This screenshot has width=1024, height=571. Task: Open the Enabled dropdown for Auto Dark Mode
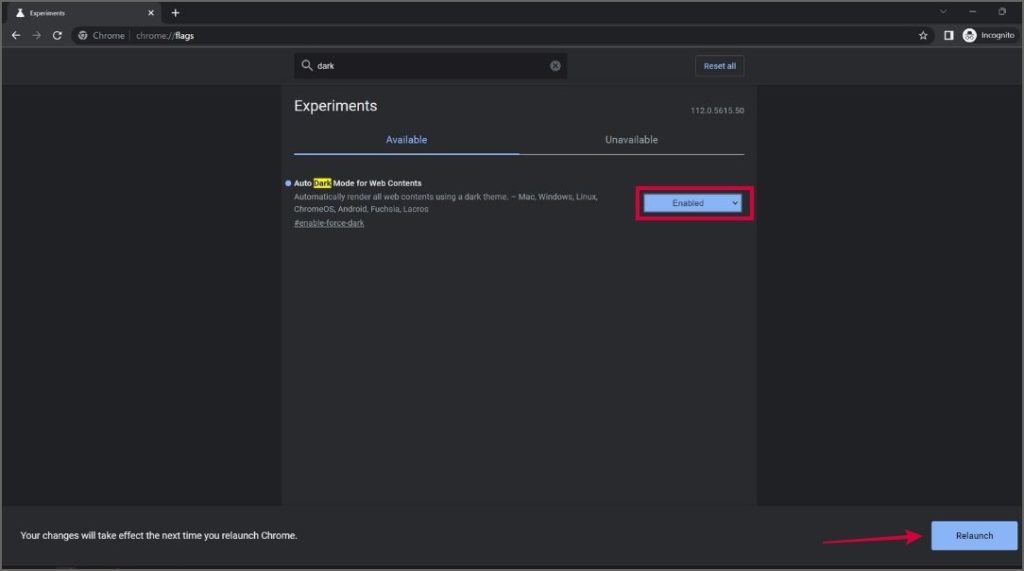[692, 203]
